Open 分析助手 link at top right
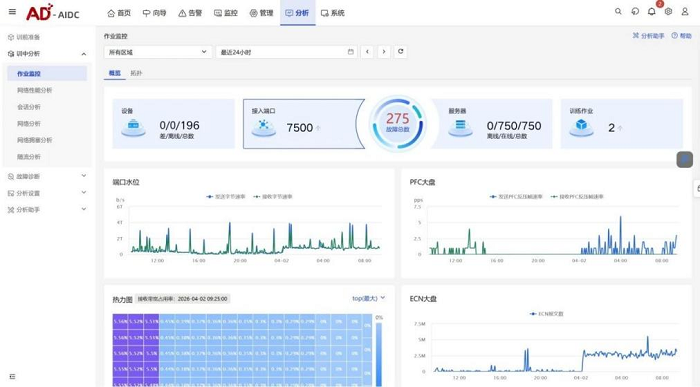This screenshot has height=387, width=700. coord(648,36)
